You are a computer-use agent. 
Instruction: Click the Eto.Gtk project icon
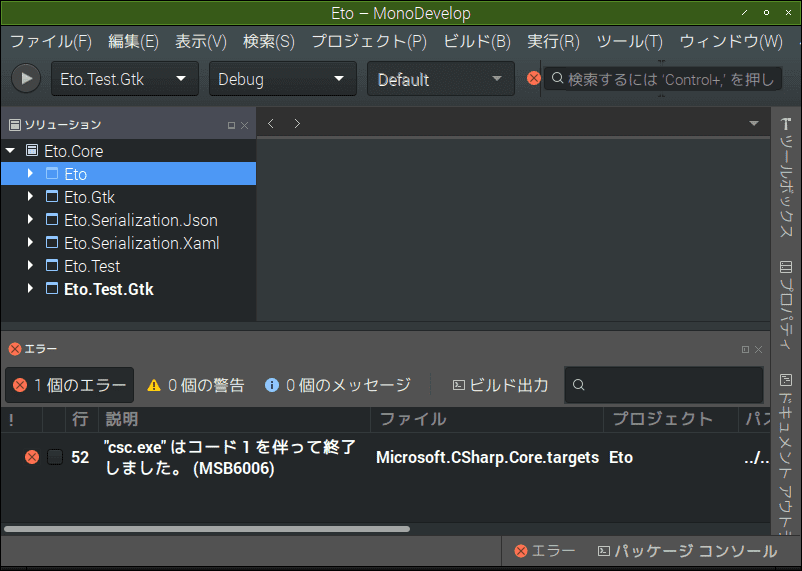coord(52,196)
